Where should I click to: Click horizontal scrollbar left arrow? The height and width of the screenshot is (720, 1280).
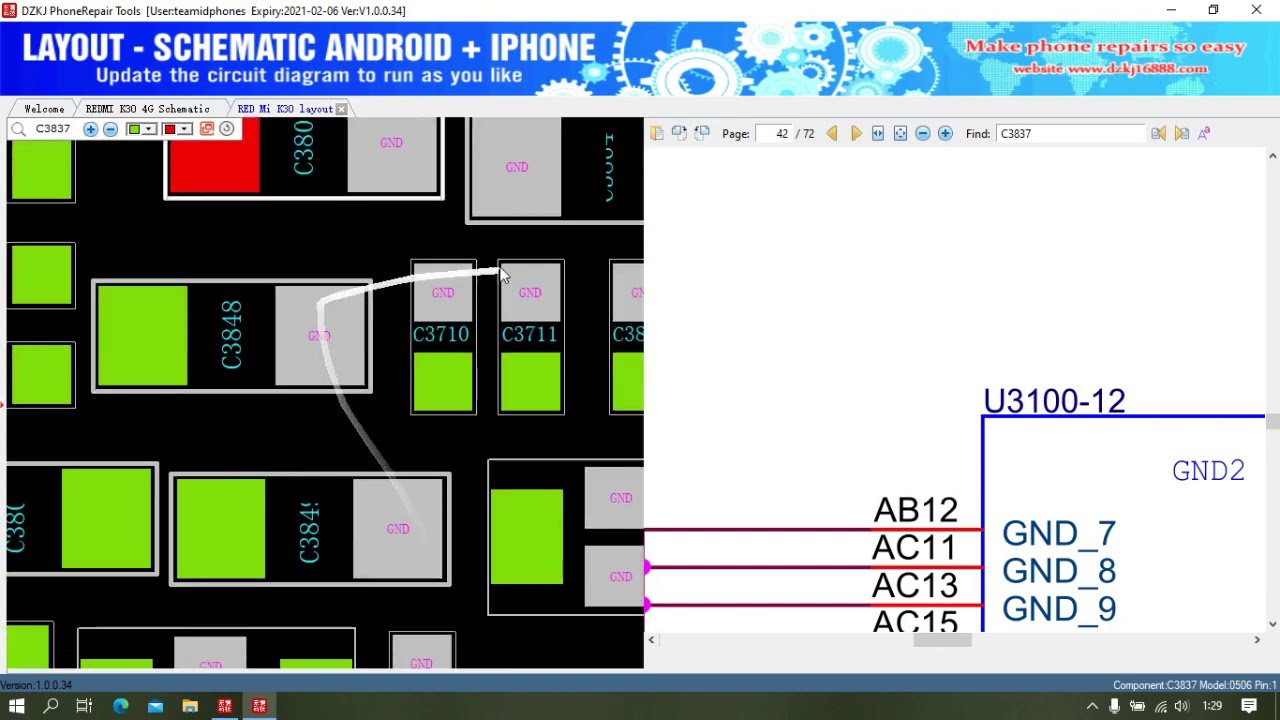click(x=652, y=640)
